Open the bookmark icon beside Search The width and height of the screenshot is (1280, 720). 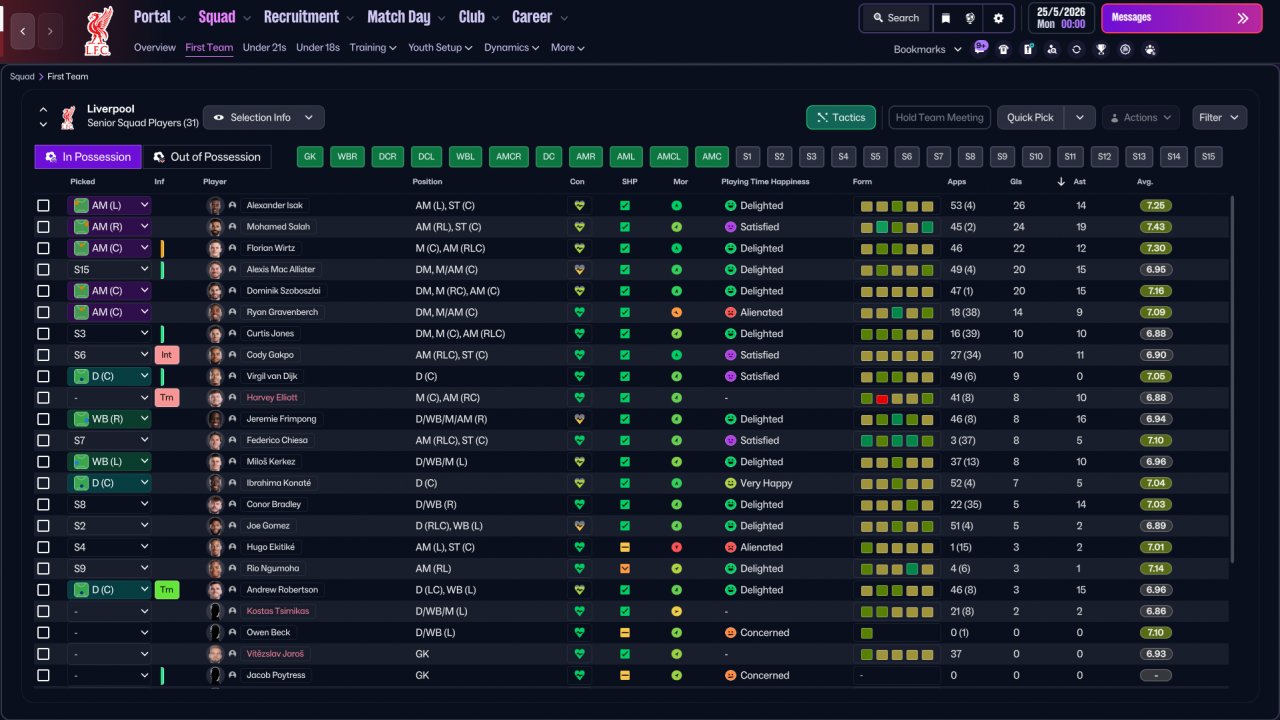tap(945, 18)
